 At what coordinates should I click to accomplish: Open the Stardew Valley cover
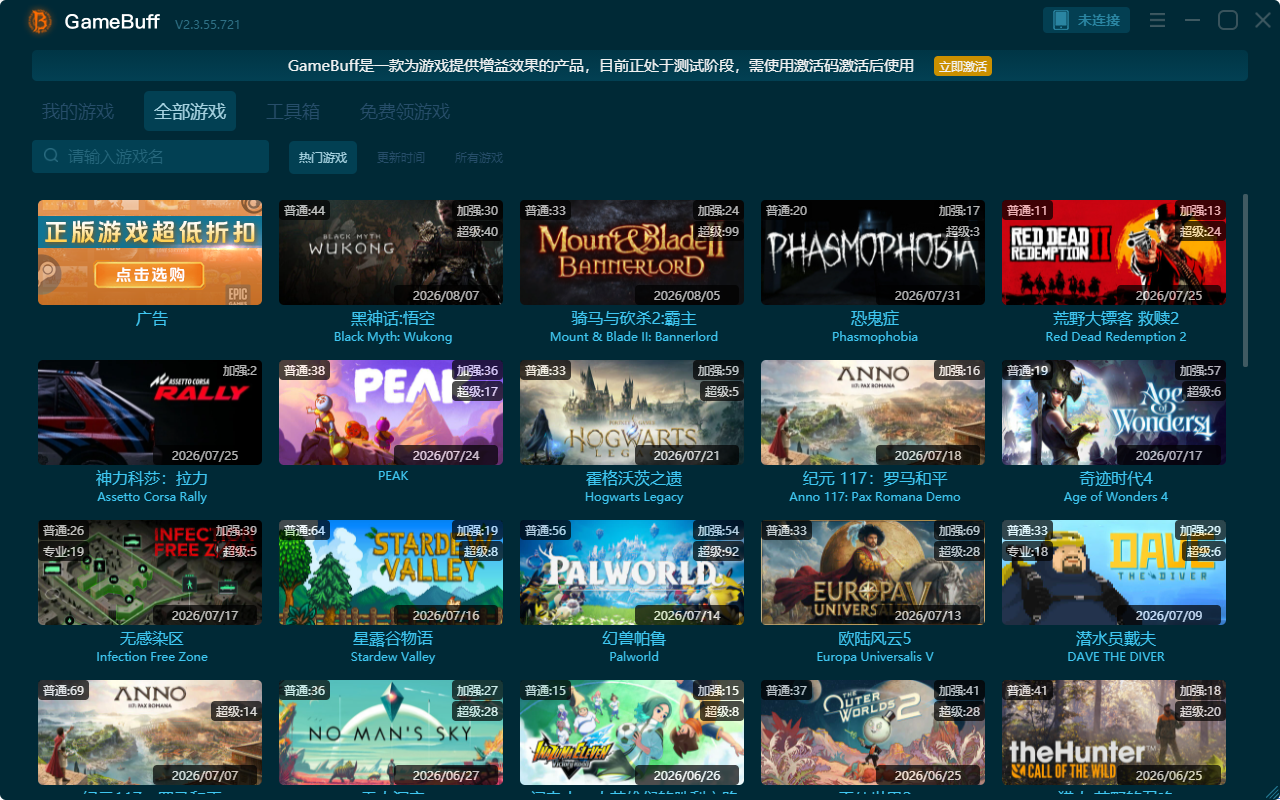click(x=391, y=572)
